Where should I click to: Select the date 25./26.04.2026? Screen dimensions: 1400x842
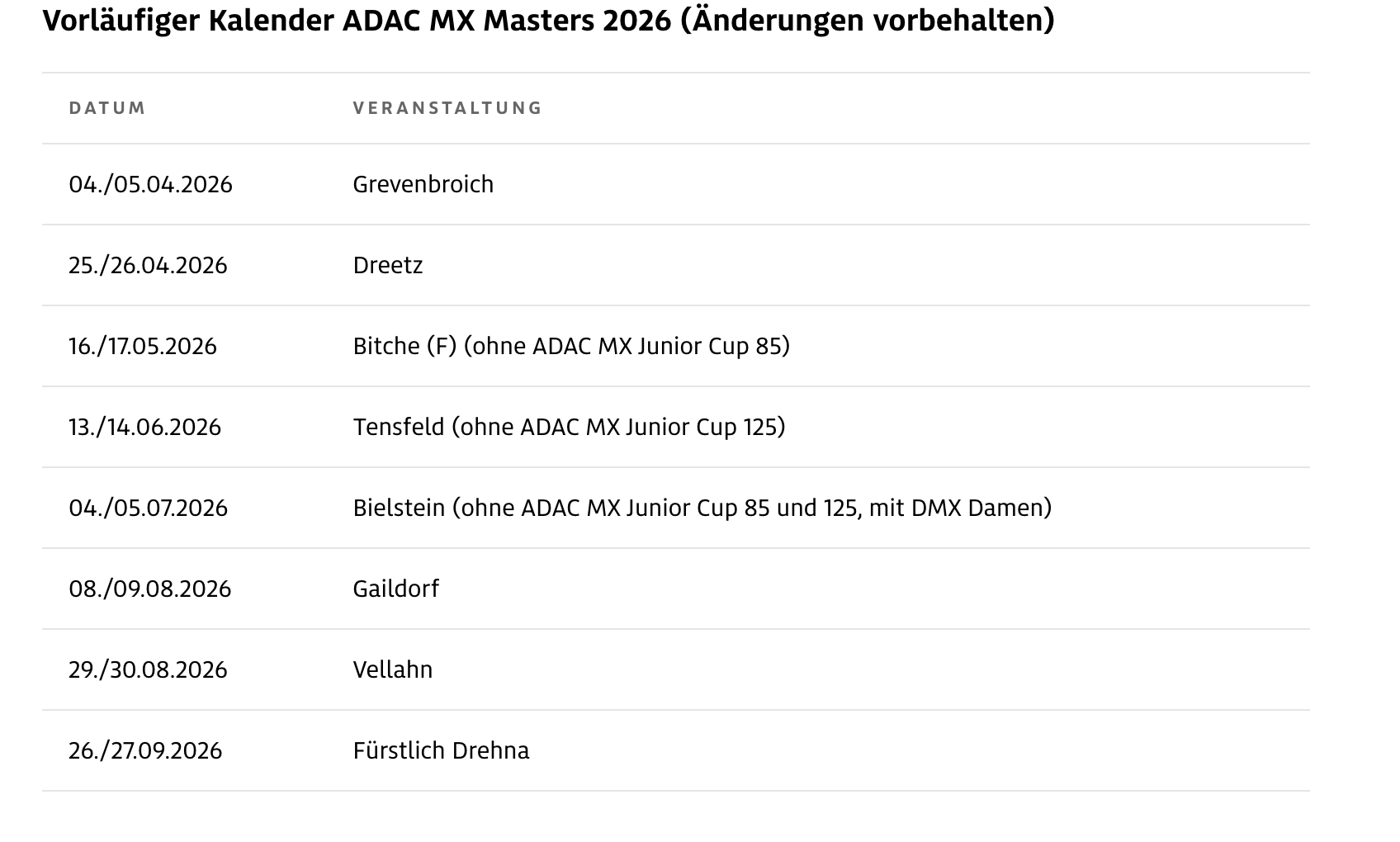148,265
